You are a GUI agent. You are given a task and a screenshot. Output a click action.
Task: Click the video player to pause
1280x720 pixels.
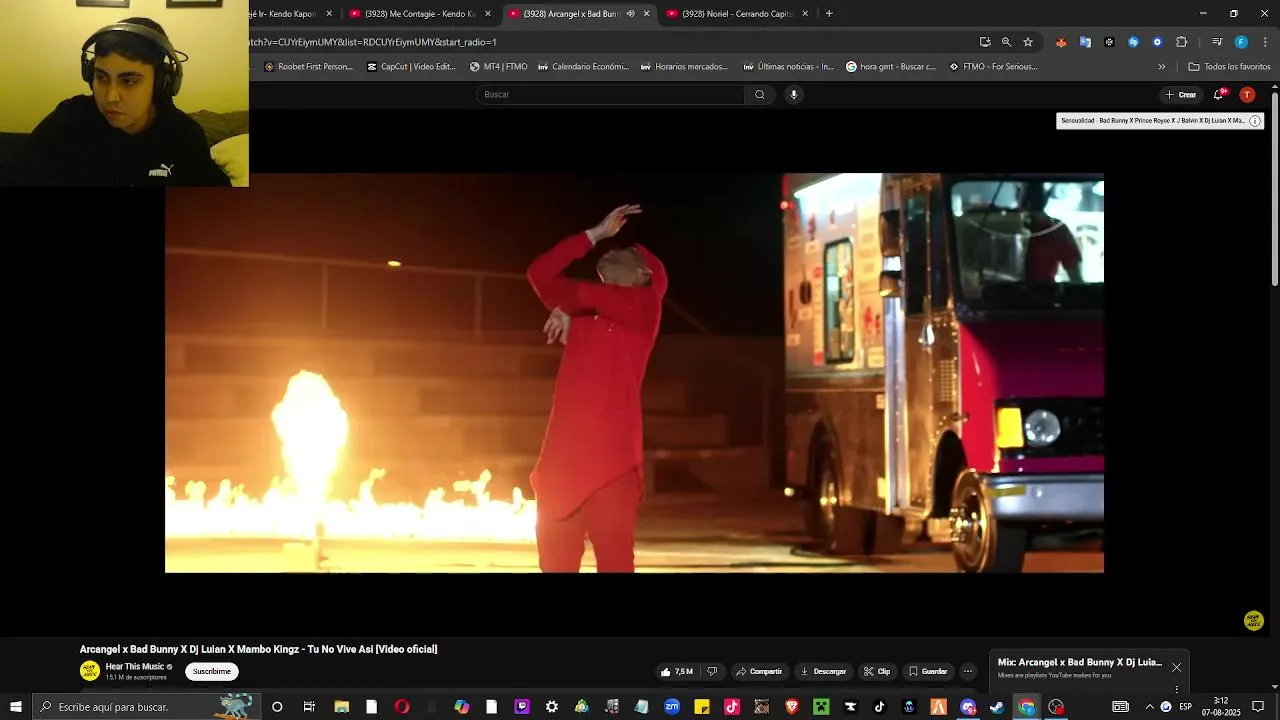(x=634, y=372)
